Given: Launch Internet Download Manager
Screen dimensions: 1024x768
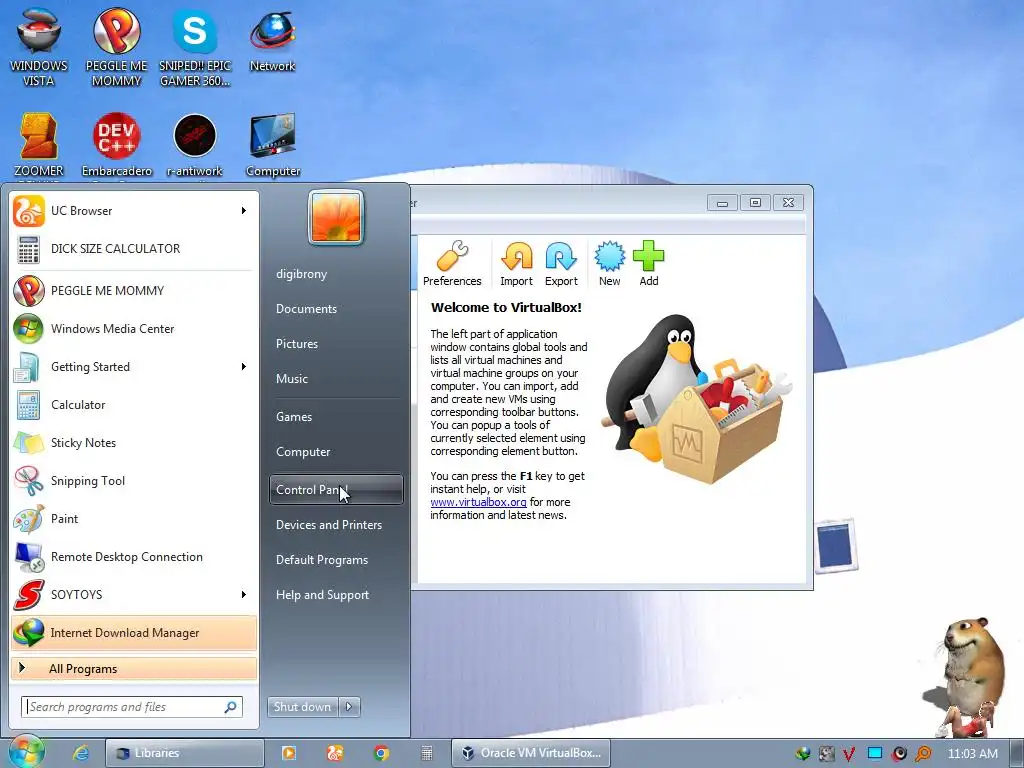Looking at the screenshot, I should pyautogui.click(x=134, y=633).
